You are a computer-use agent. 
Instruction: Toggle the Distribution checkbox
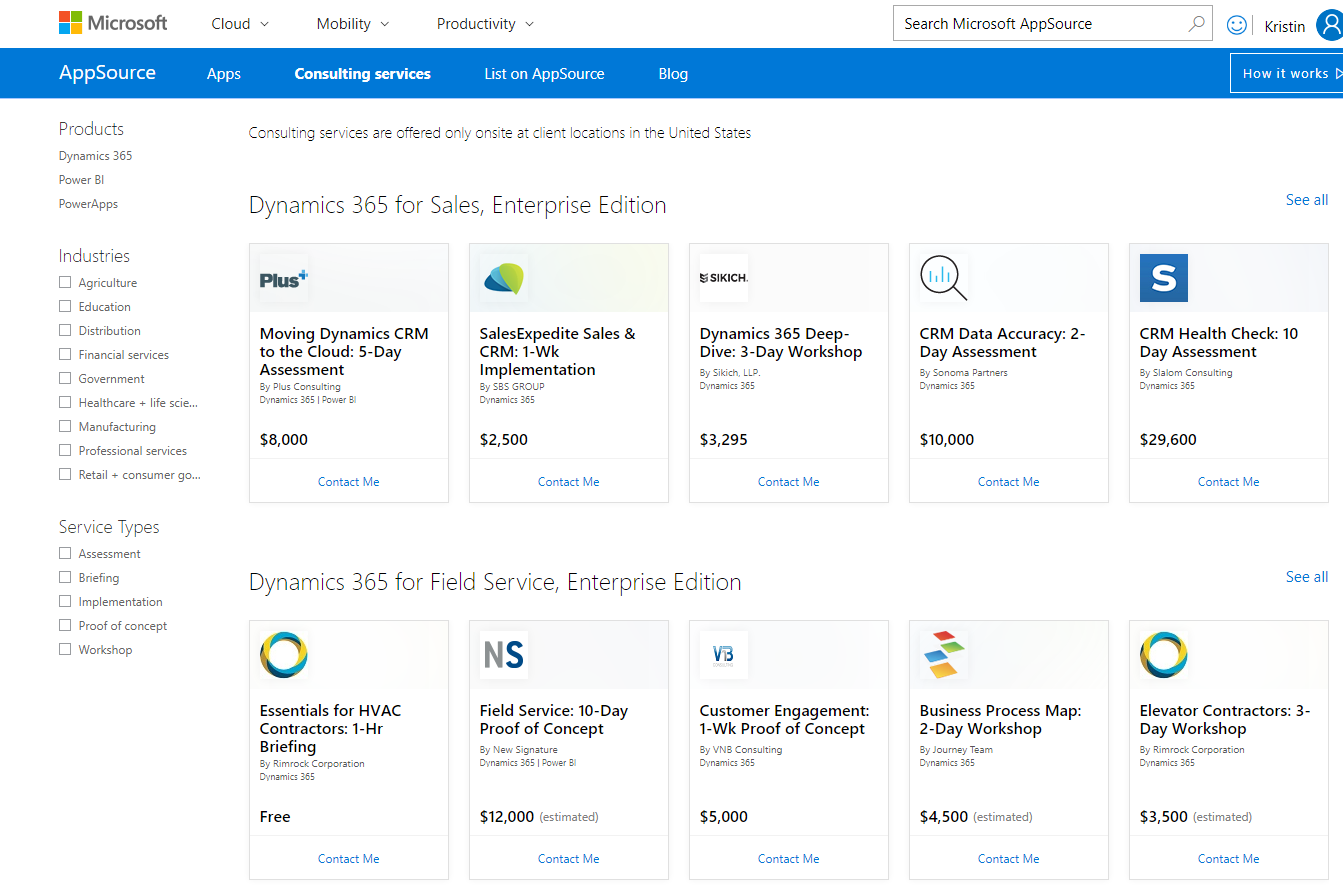point(65,331)
